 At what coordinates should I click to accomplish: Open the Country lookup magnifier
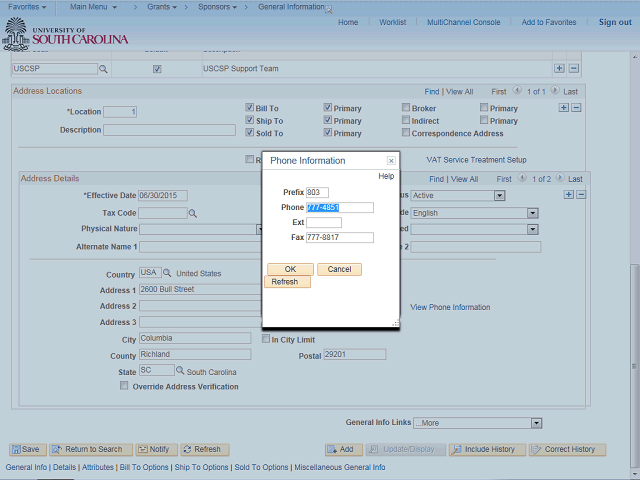coord(167,273)
